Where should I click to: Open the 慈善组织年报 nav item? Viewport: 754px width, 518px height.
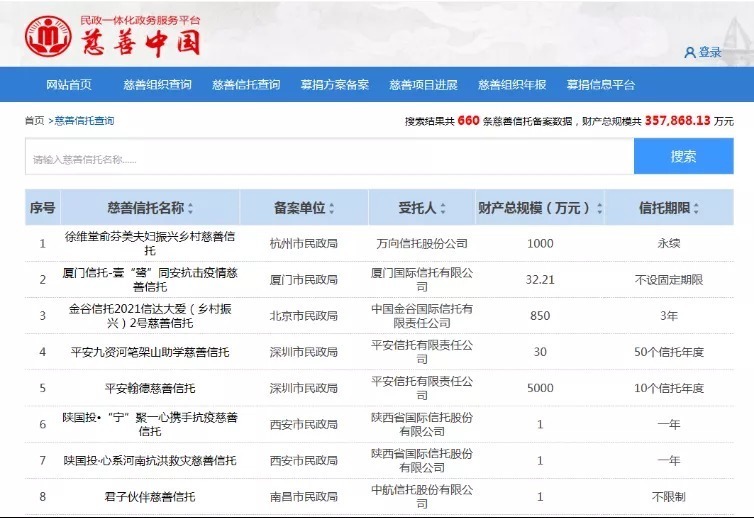[512, 85]
